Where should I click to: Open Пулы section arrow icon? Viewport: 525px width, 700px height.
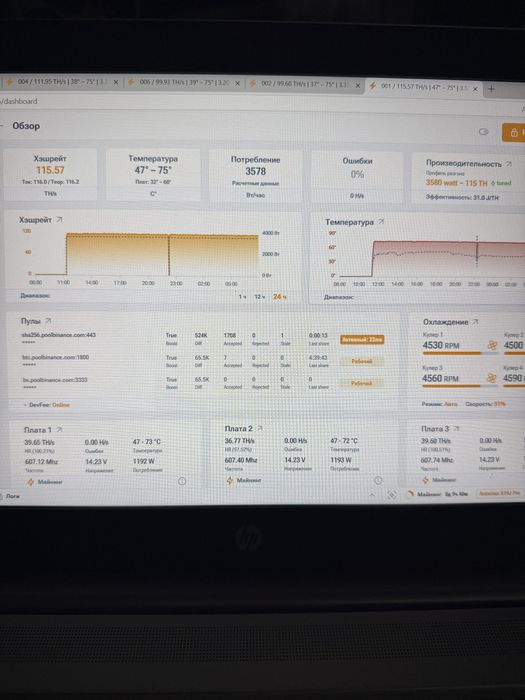pos(49,321)
